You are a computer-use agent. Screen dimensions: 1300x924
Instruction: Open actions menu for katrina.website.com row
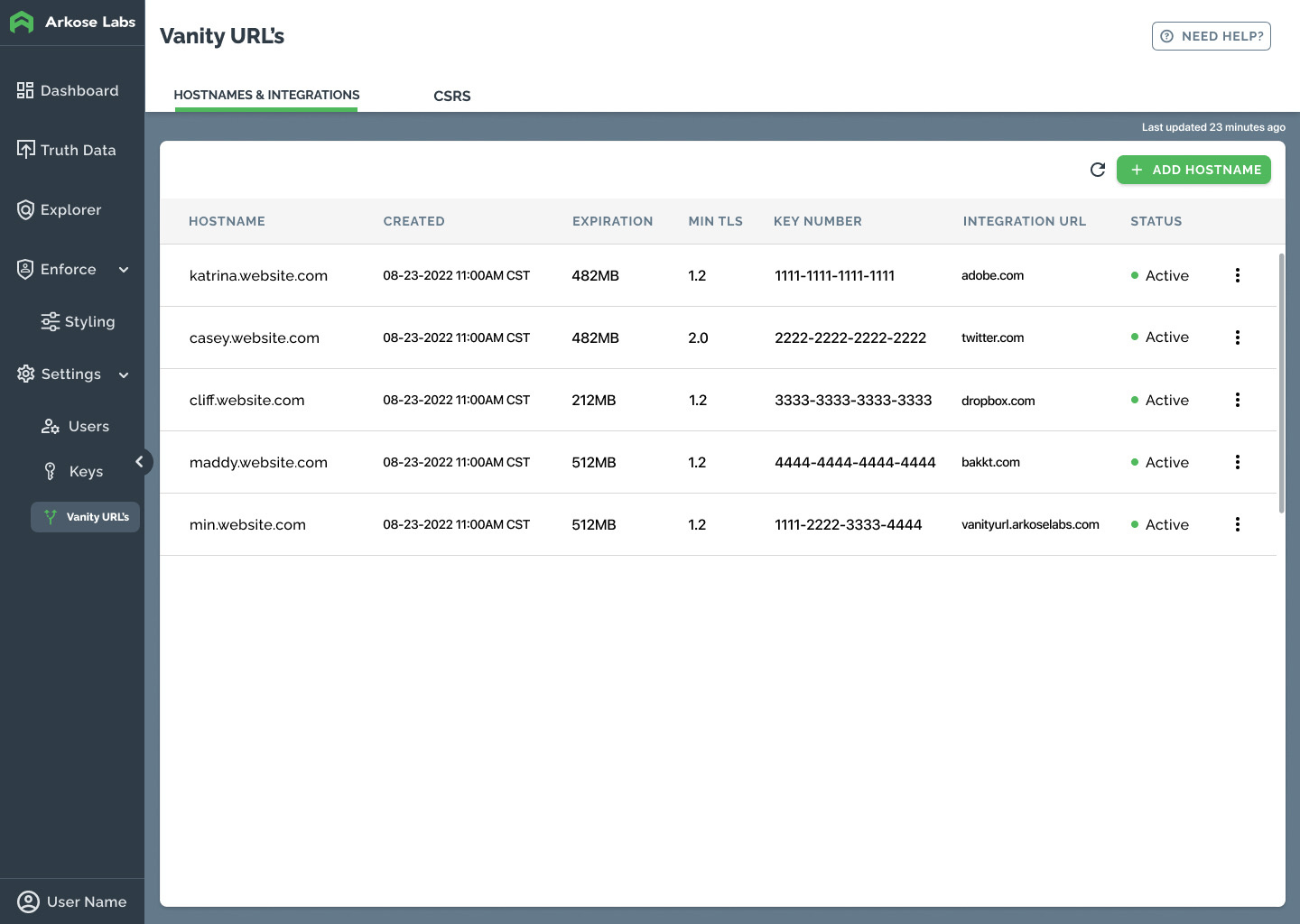(x=1237, y=275)
